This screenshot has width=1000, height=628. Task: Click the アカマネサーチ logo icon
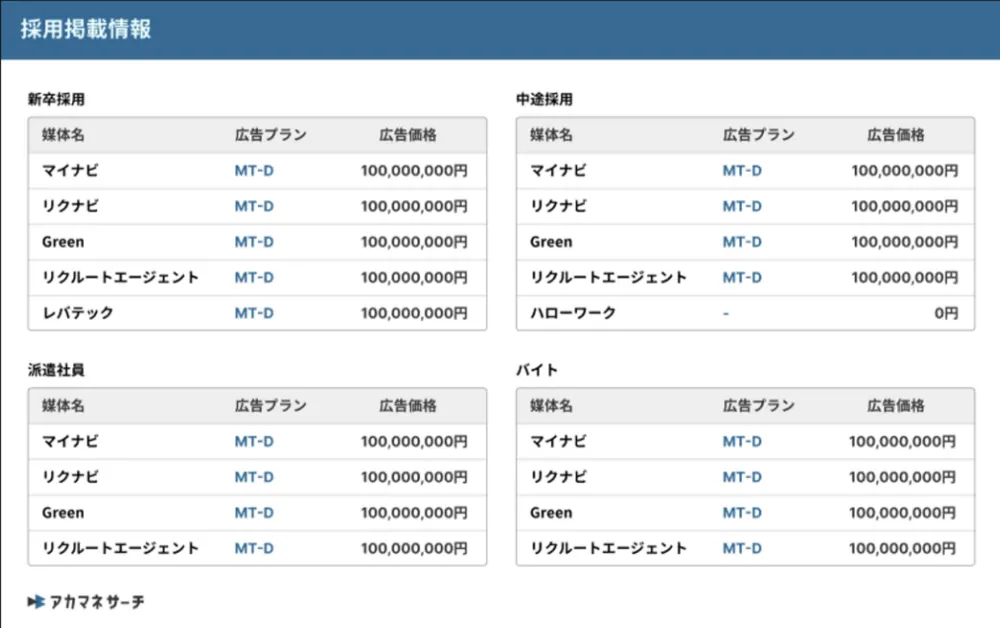(x=36, y=601)
